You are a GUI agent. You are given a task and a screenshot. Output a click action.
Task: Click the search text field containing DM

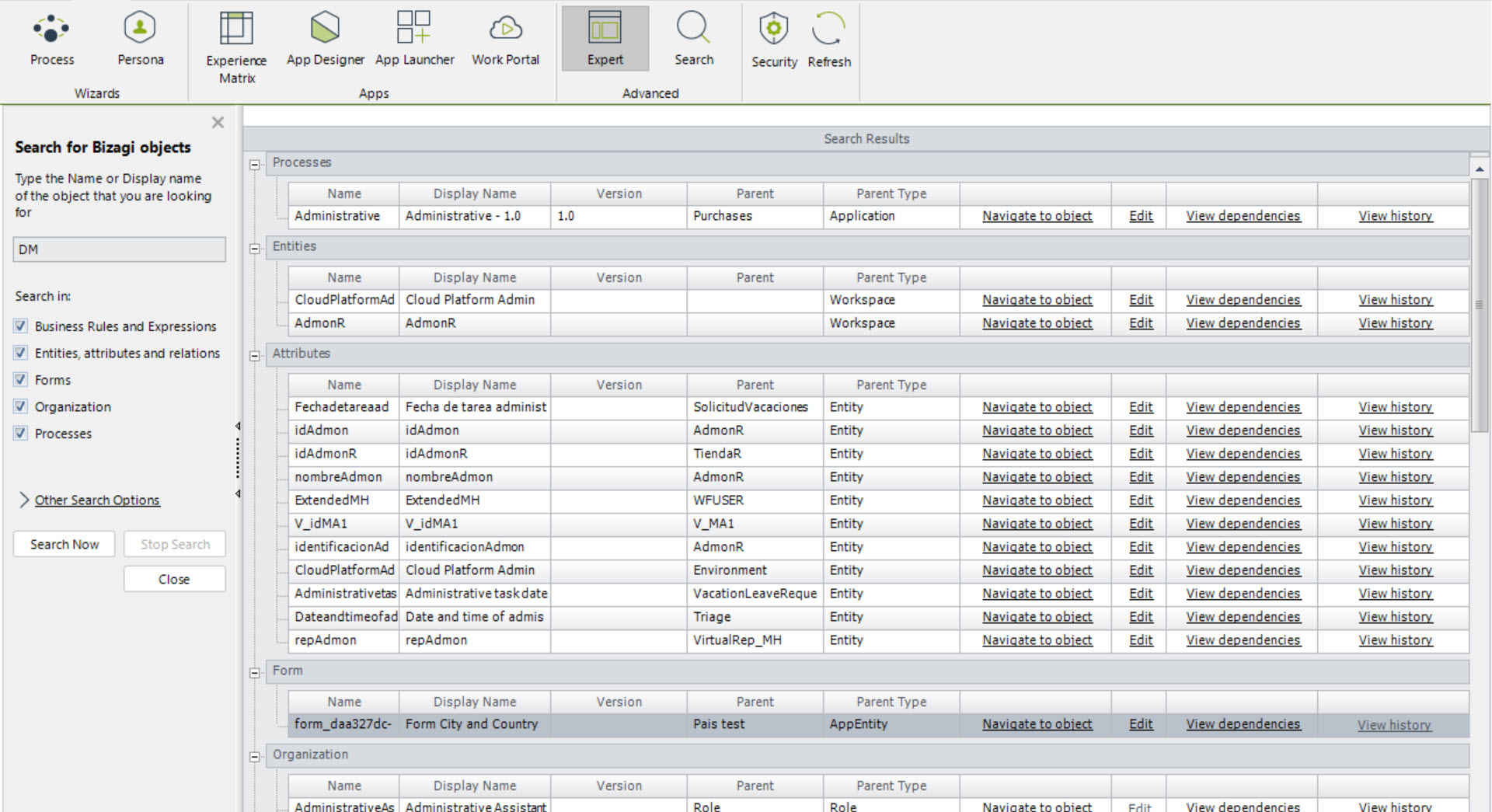point(119,249)
